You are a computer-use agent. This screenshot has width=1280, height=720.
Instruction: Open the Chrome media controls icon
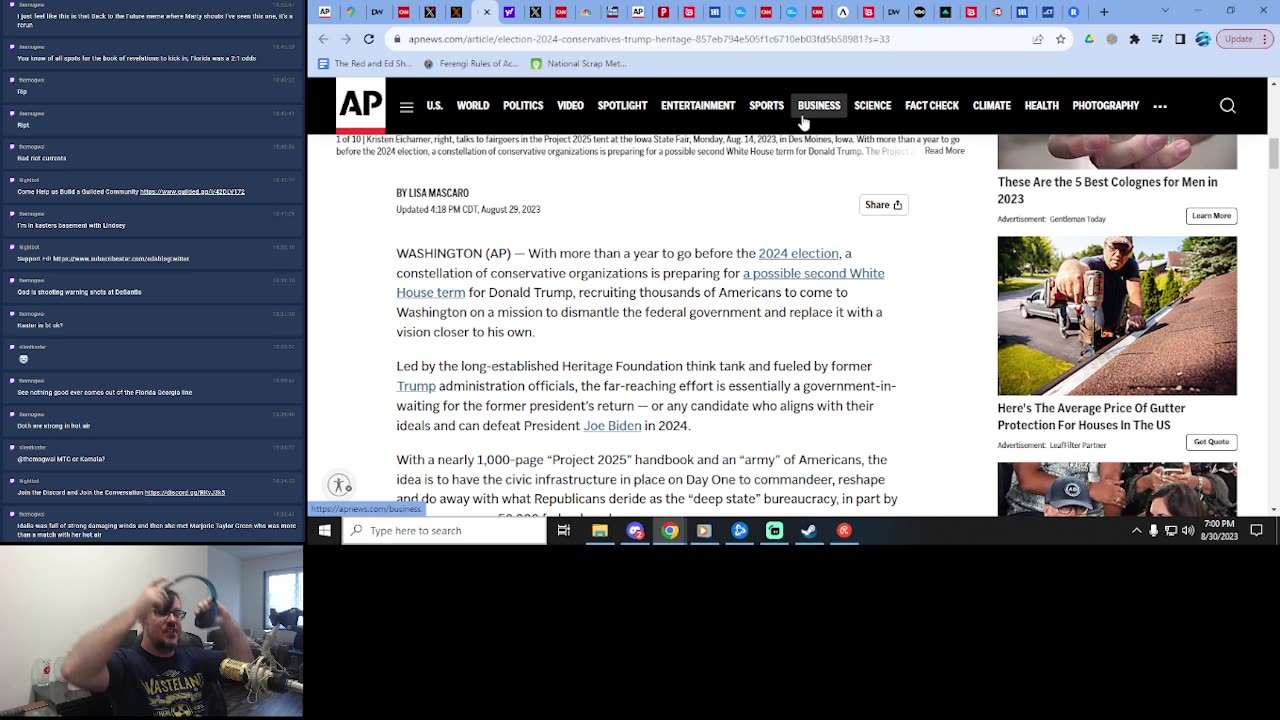click(1157, 39)
